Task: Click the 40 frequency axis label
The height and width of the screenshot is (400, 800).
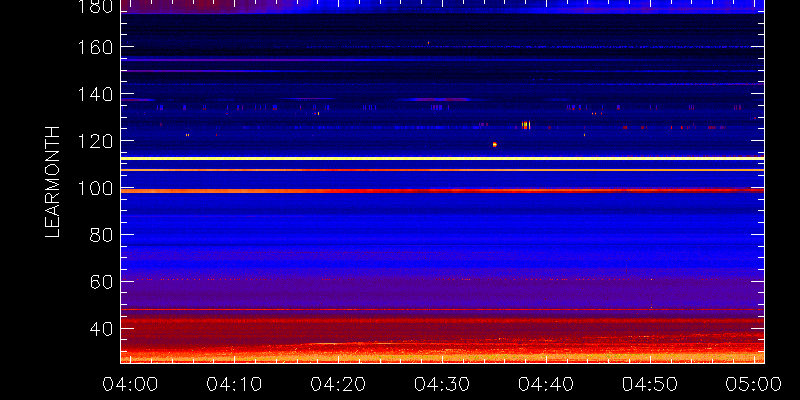Action: (x=101, y=329)
